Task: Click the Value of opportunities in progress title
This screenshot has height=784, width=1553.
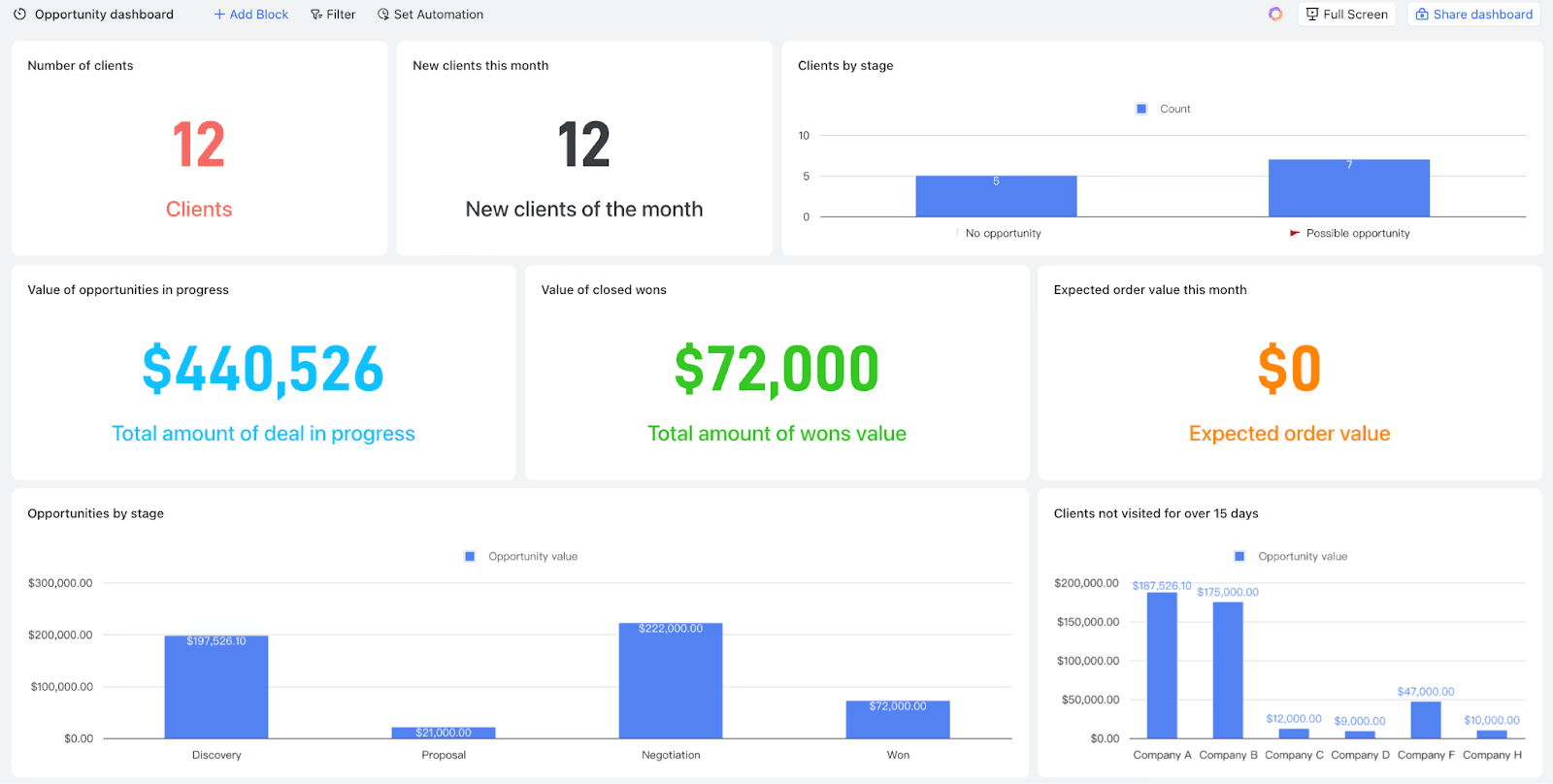Action: click(128, 289)
